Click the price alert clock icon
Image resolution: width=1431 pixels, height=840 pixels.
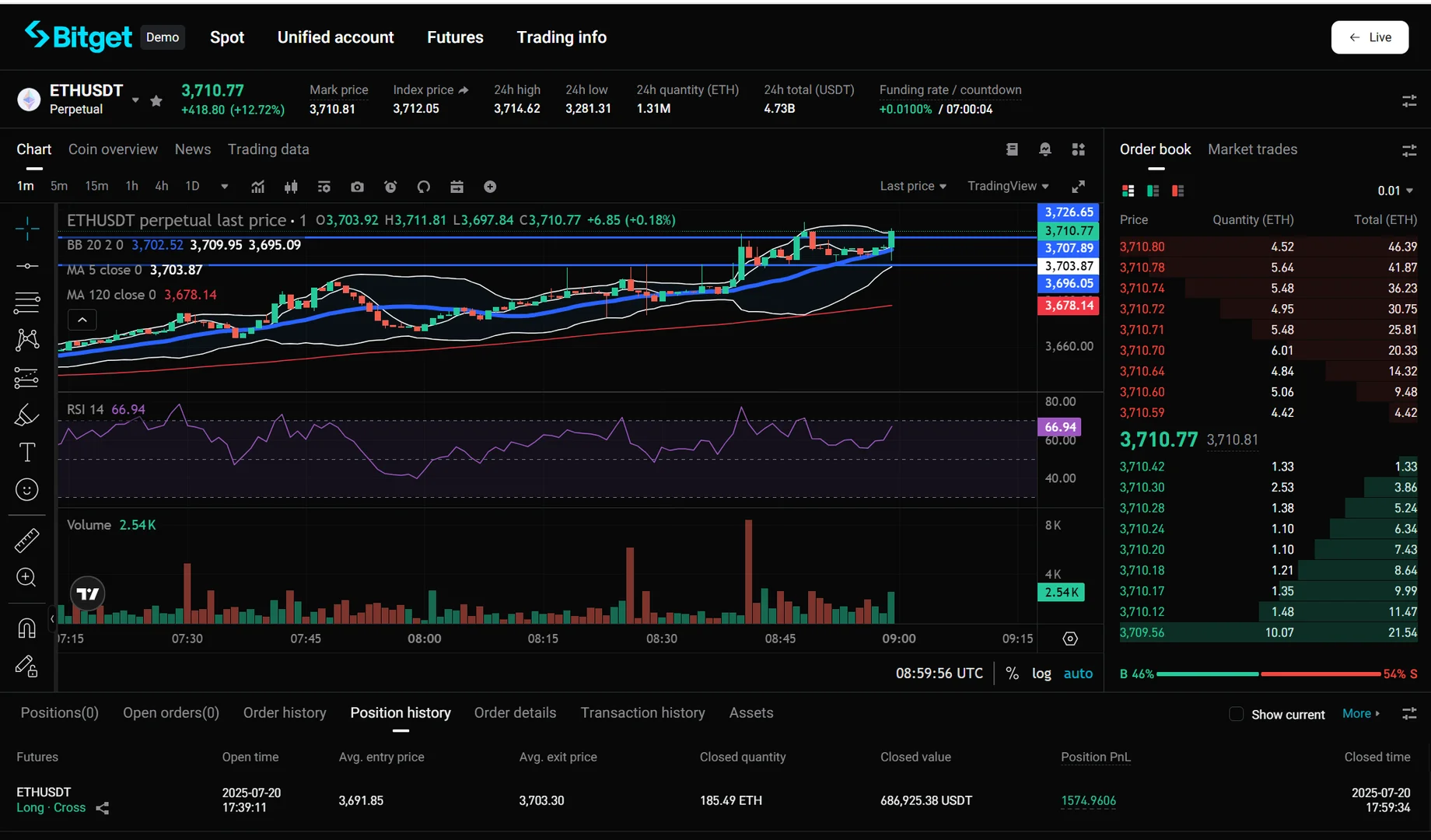pyautogui.click(x=390, y=187)
